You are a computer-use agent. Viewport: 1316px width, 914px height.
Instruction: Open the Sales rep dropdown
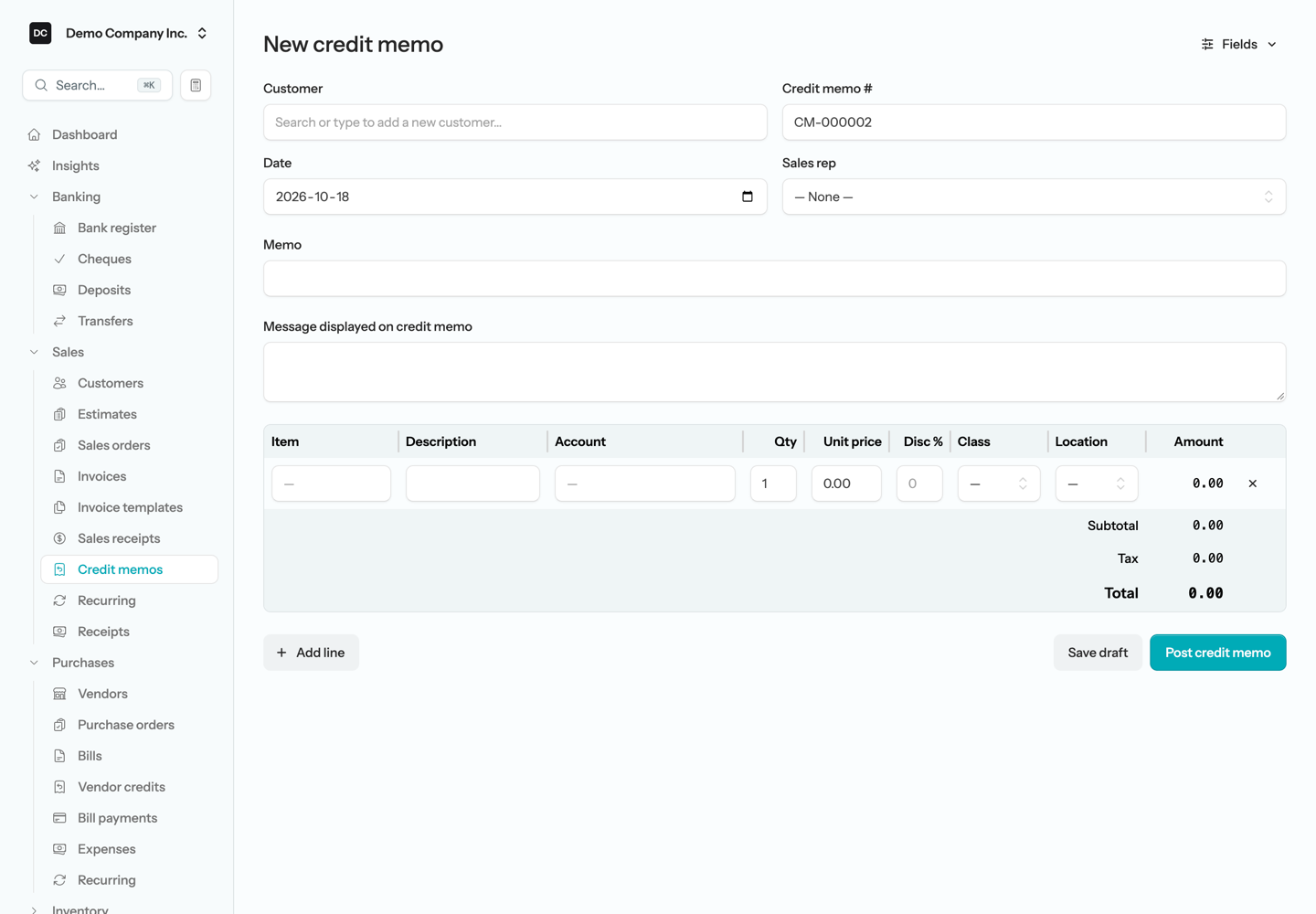tap(1034, 197)
